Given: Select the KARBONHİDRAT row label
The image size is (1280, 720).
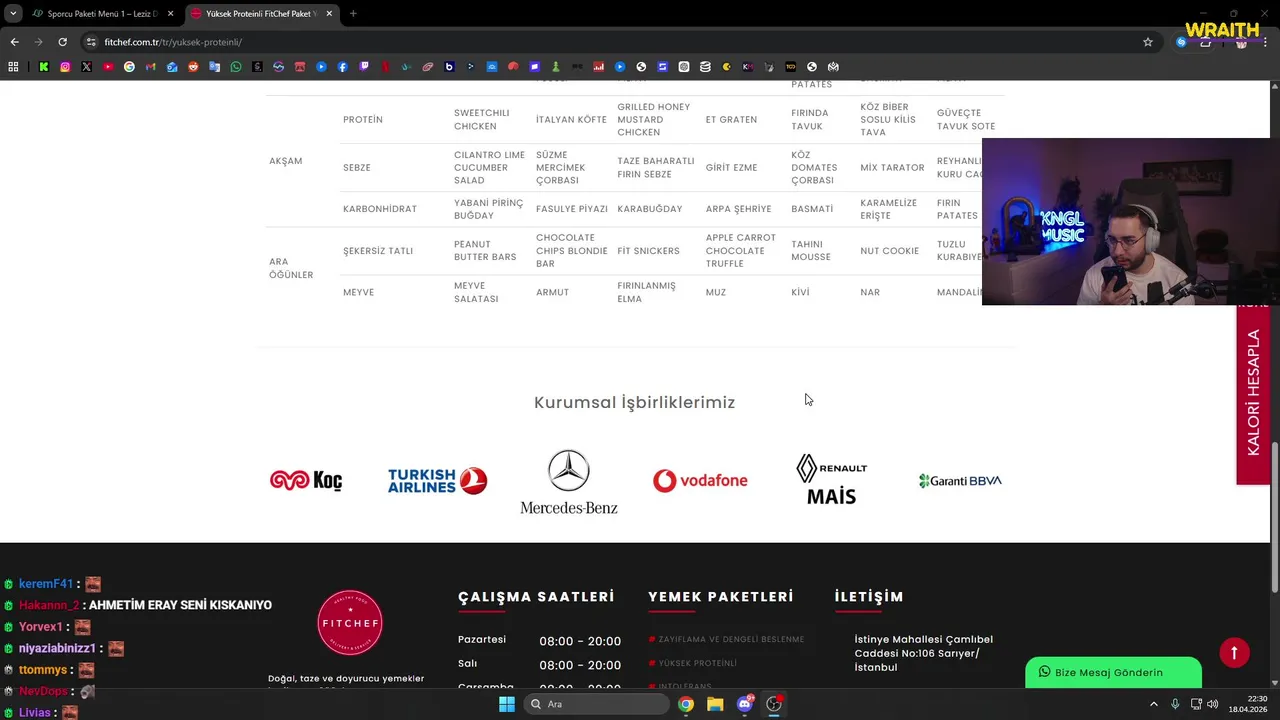Looking at the screenshot, I should (380, 209).
